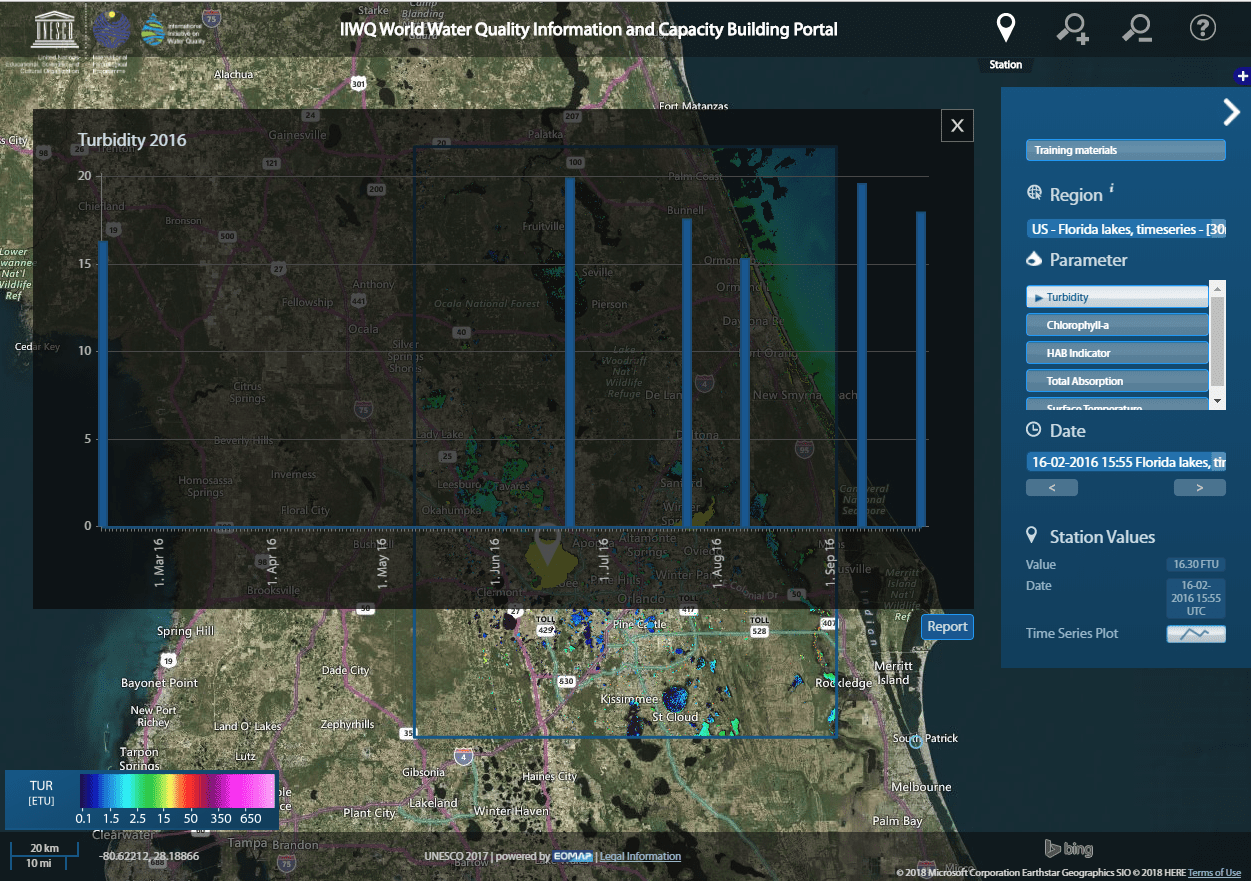Open the Region dropdown selector
This screenshot has width=1252, height=881.
click(1125, 229)
